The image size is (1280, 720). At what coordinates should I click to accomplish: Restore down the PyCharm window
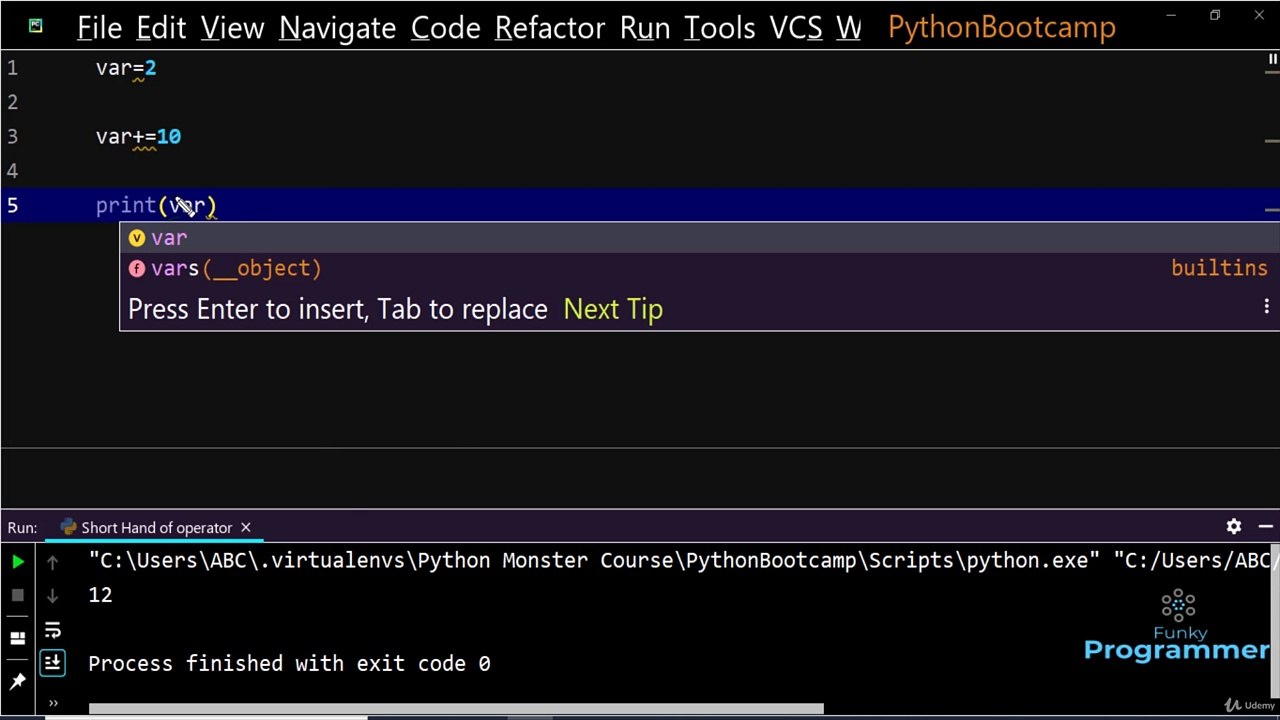point(1215,16)
